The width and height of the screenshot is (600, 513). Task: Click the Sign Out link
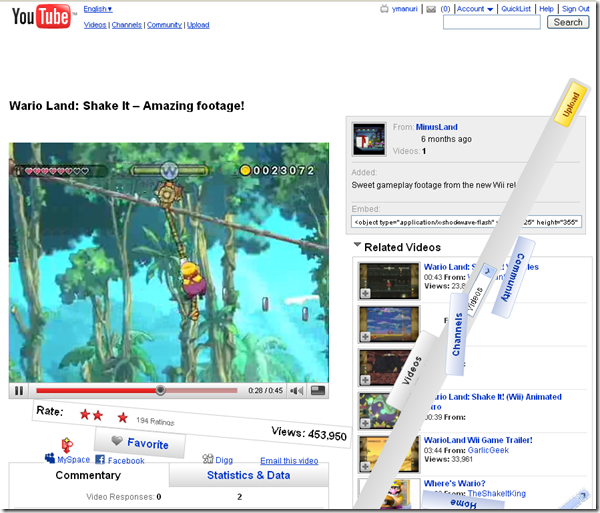(576, 9)
